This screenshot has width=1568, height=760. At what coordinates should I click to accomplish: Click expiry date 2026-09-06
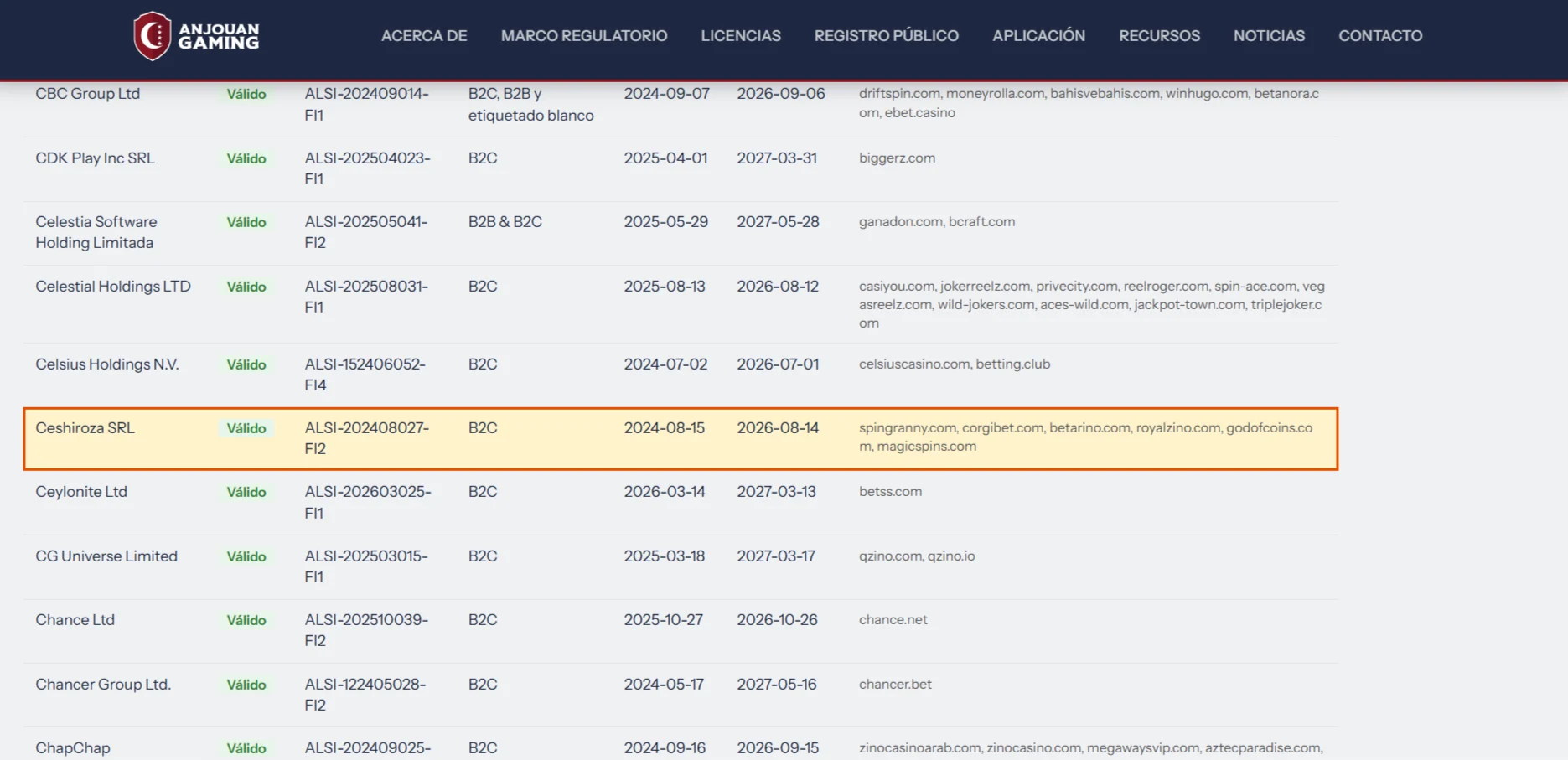[781, 94]
